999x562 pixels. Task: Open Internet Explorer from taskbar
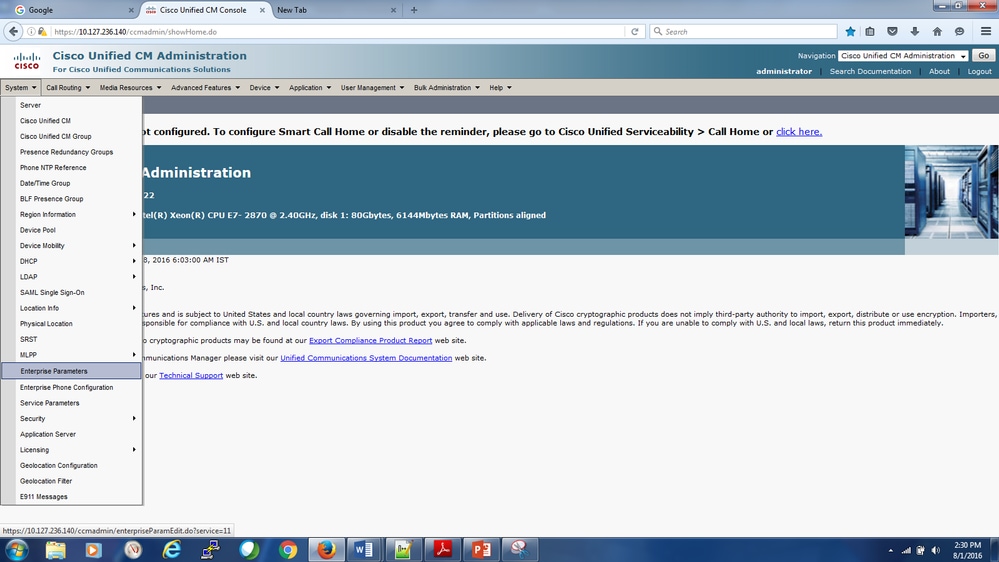coord(171,550)
